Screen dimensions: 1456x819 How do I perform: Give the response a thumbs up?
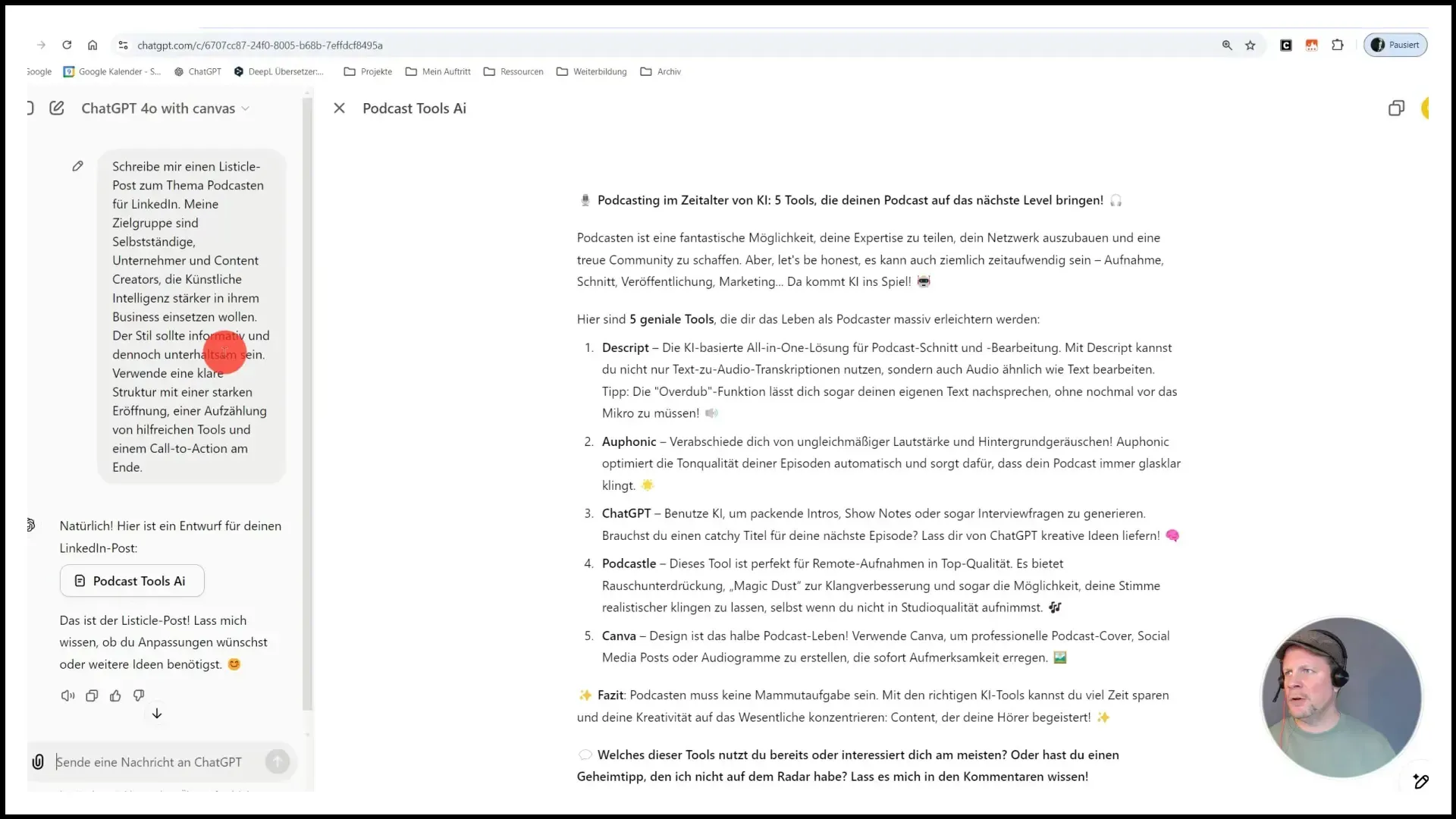pos(115,695)
